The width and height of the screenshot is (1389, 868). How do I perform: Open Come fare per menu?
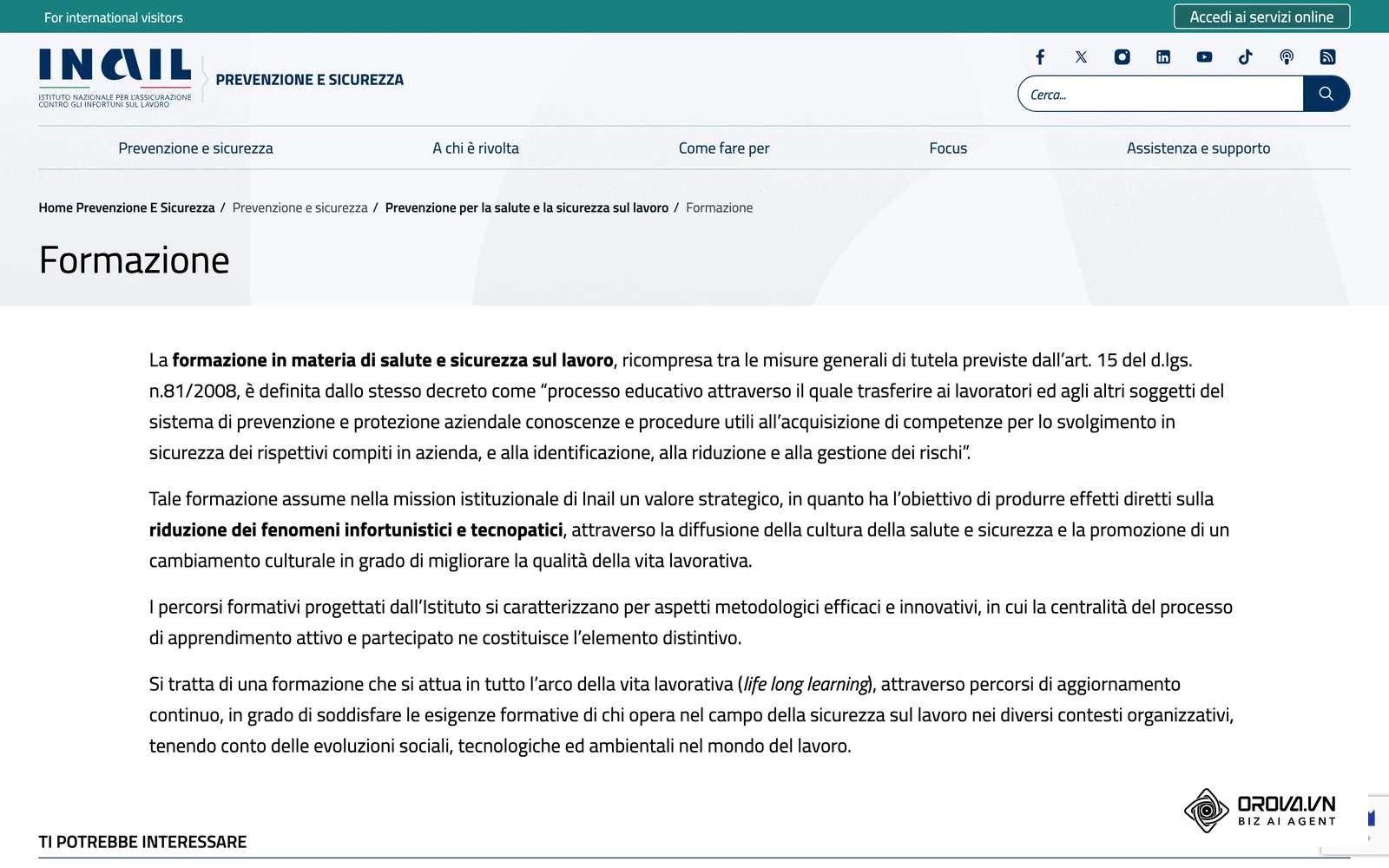pos(724,148)
